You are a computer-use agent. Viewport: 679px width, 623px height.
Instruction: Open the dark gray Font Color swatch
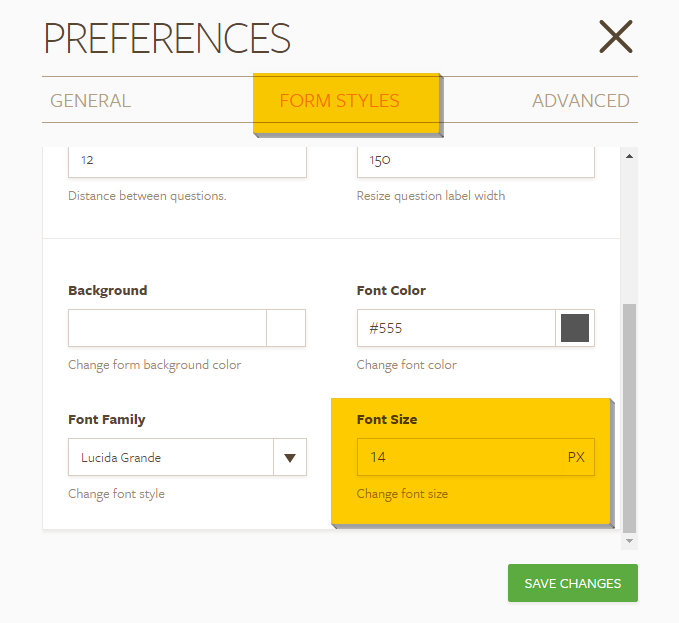(575, 328)
